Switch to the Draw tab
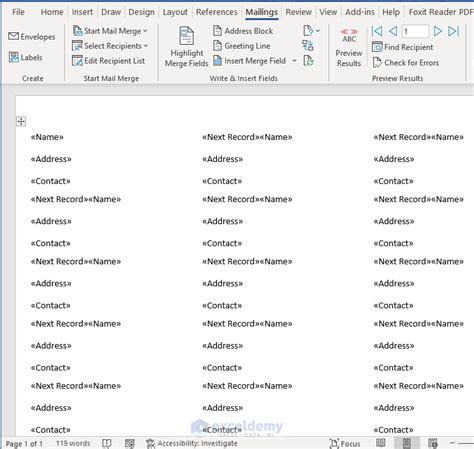474x449 pixels. tap(111, 12)
